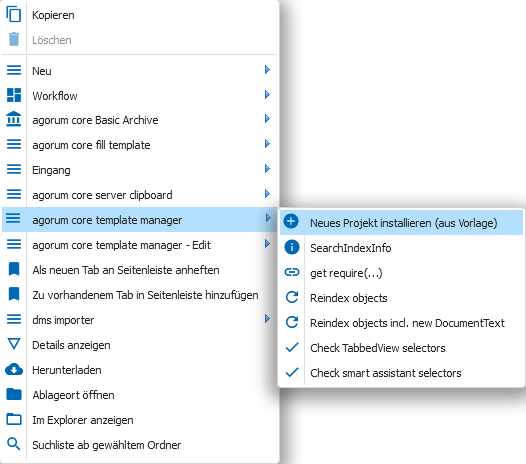Click the blue plus icon for Neues Projekt
Viewport: 526px width, 464px height.
[291, 221]
